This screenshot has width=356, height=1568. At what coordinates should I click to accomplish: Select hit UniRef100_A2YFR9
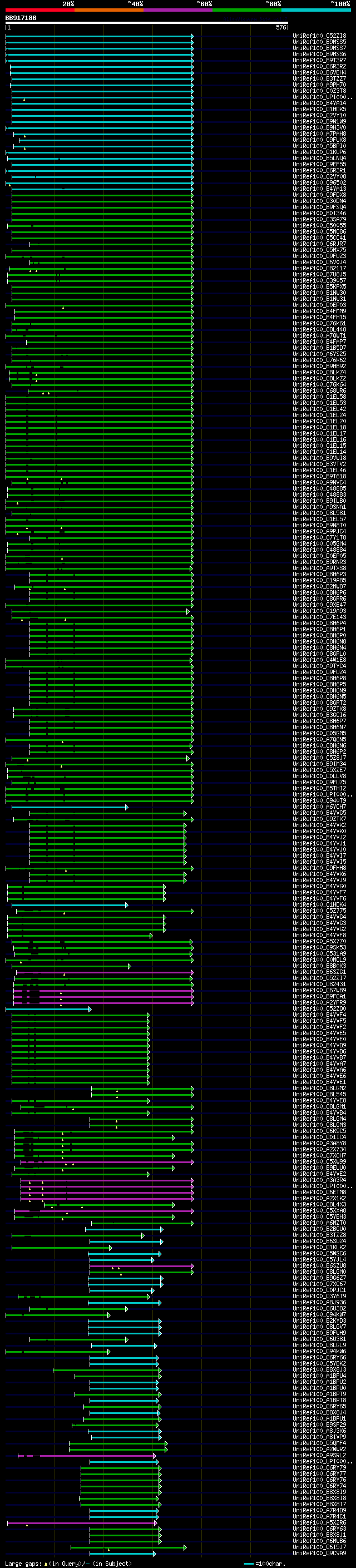point(319,1002)
